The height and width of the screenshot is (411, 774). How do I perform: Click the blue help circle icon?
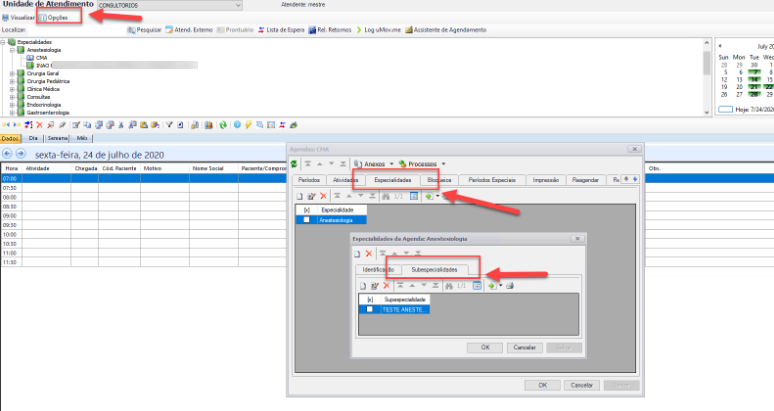[x=237, y=125]
